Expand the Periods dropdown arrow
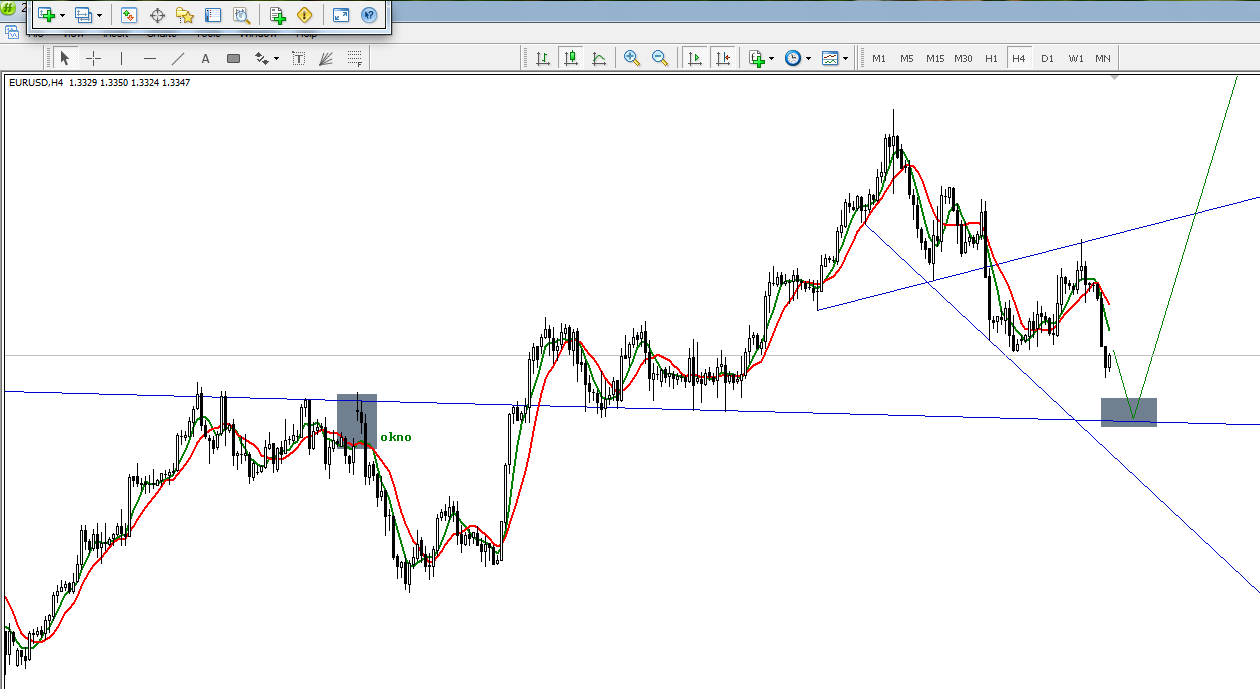Screen dimensions: 1260x689 [x=808, y=59]
